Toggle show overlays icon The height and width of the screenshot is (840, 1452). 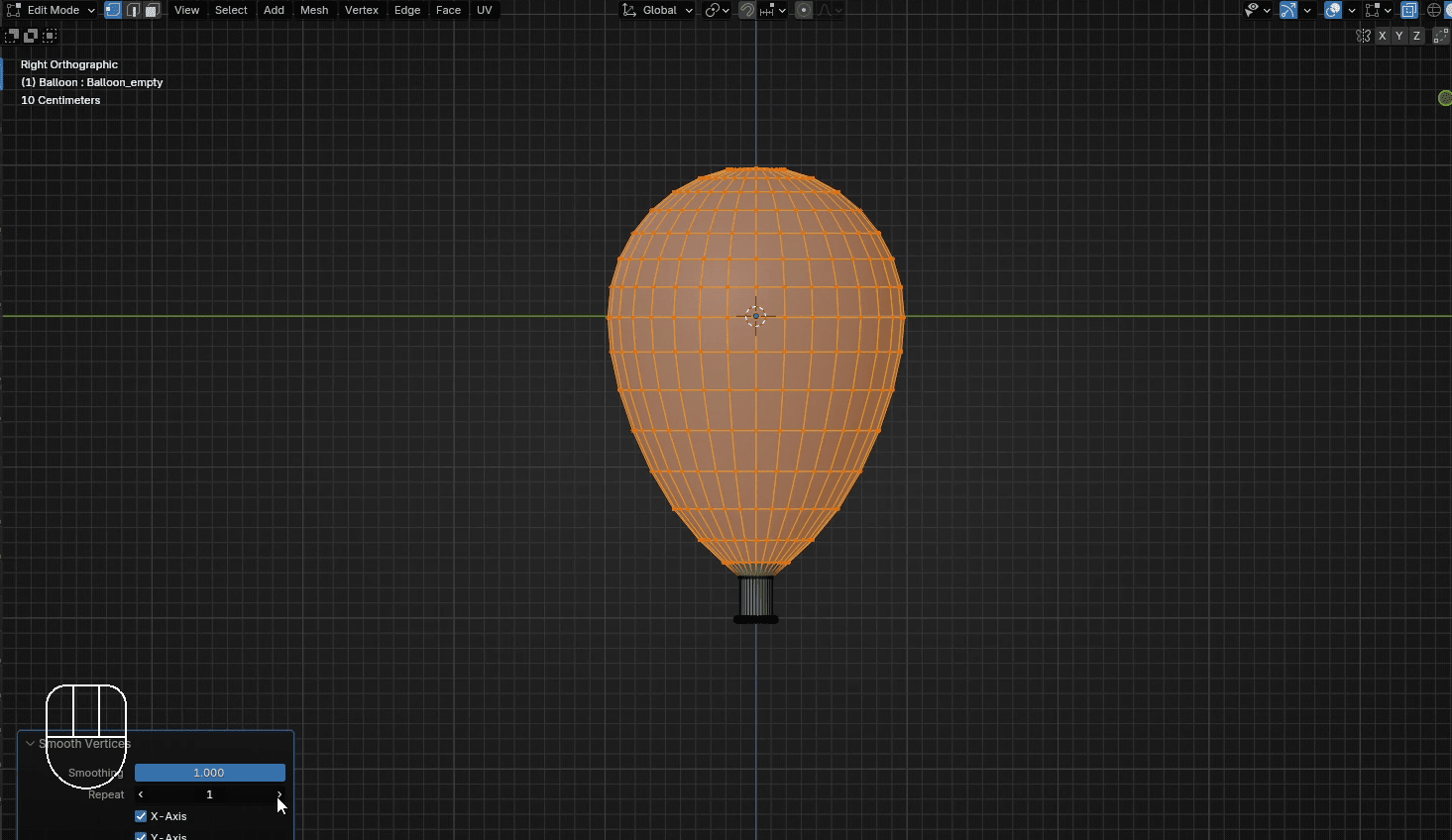click(1333, 10)
